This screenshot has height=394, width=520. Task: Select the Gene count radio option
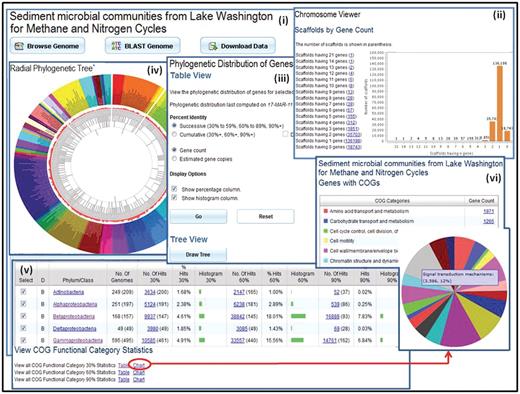tap(174, 150)
